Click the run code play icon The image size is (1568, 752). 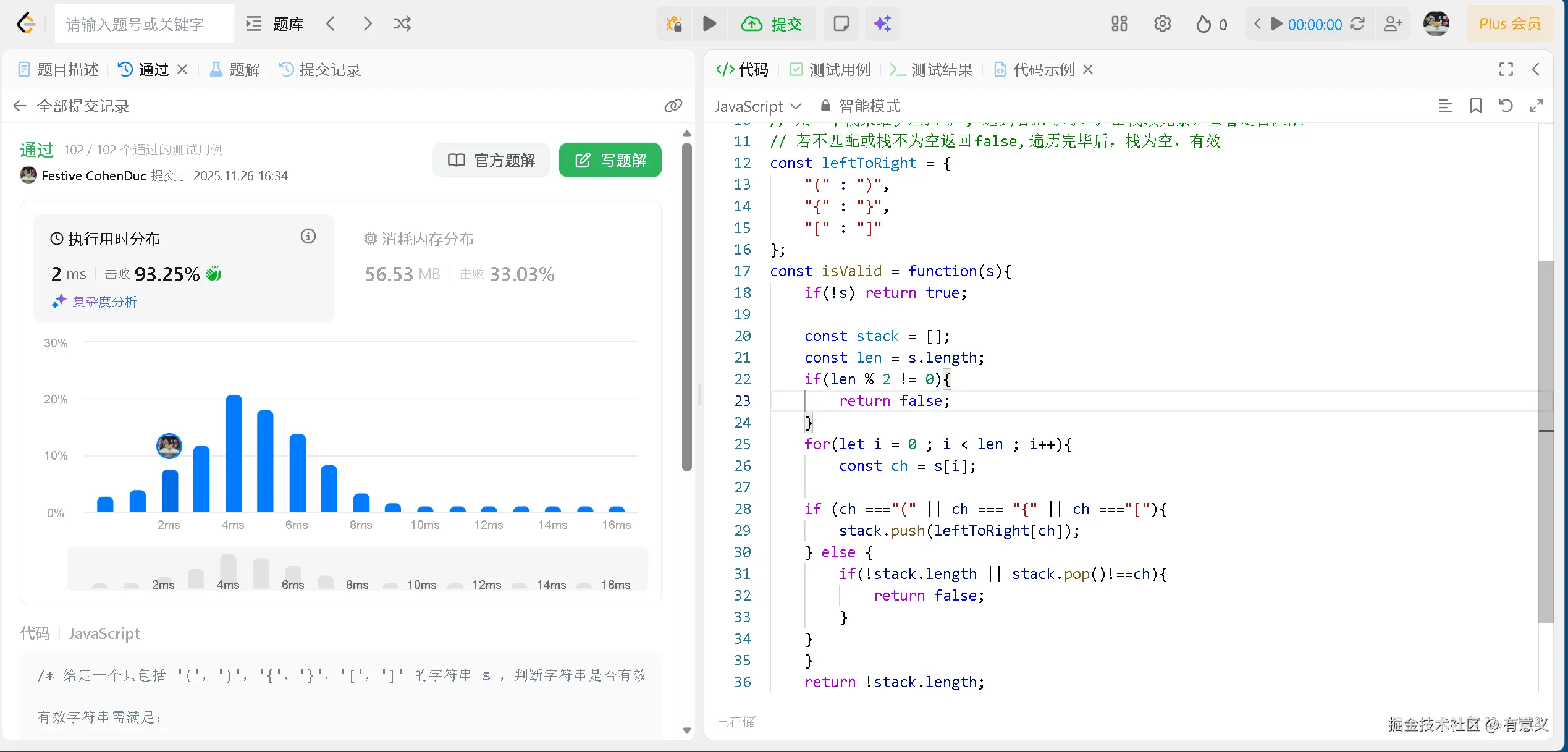(x=709, y=24)
